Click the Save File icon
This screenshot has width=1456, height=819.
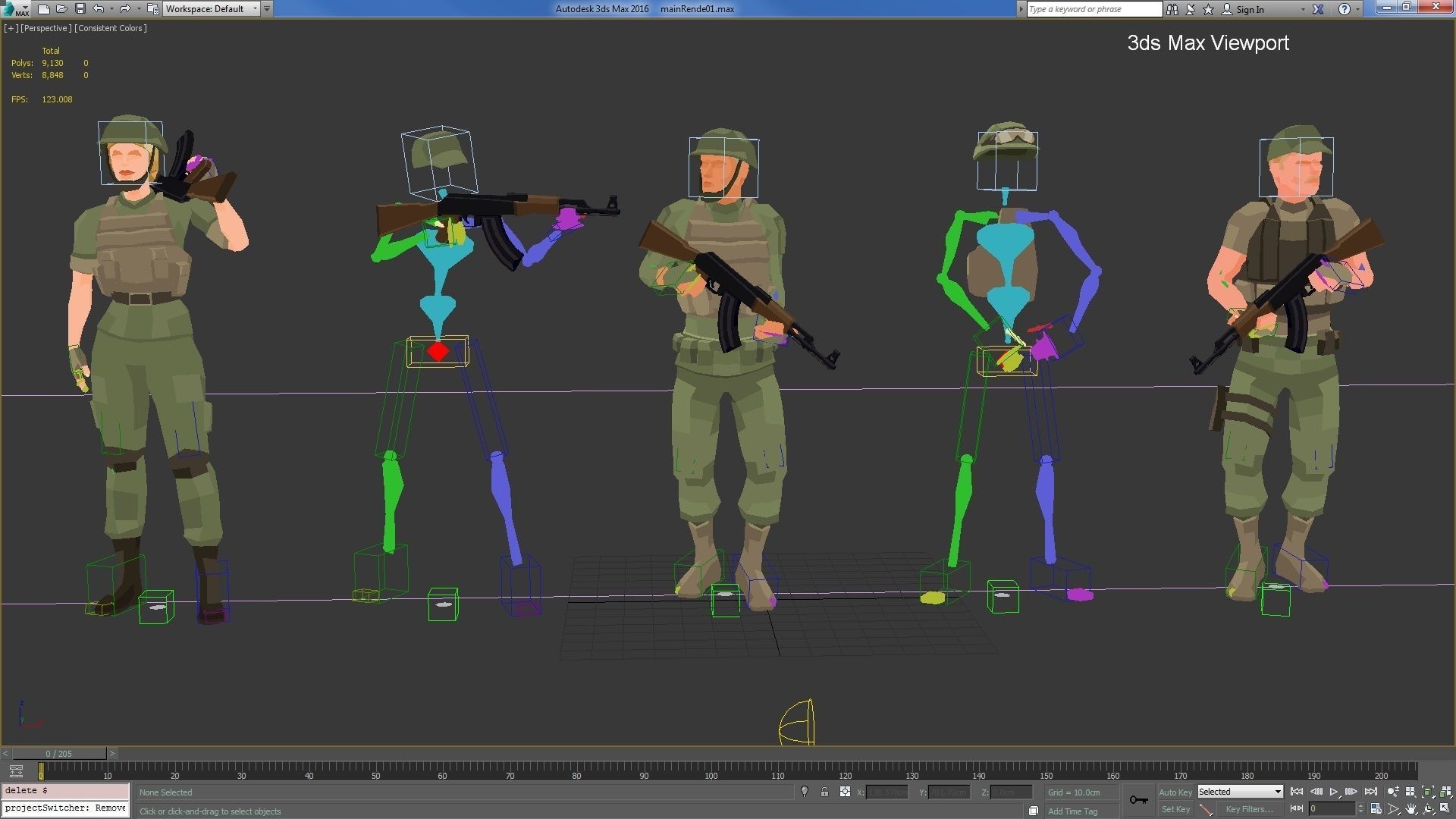pos(80,9)
